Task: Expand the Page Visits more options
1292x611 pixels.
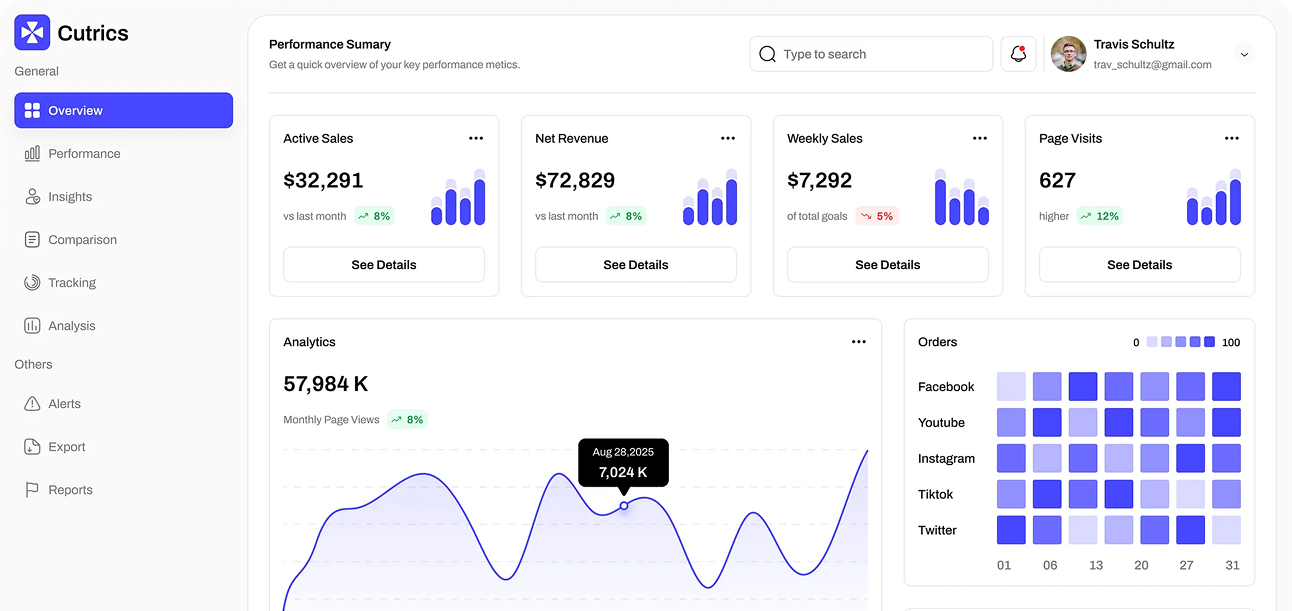Action: (1231, 138)
